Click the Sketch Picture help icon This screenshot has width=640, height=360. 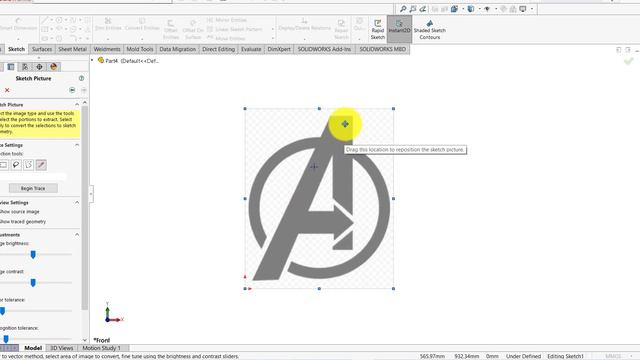pyautogui.click(x=81, y=78)
